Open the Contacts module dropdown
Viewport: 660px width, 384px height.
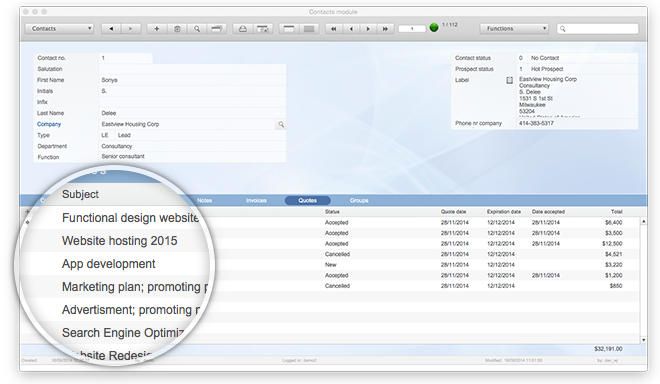click(59, 29)
